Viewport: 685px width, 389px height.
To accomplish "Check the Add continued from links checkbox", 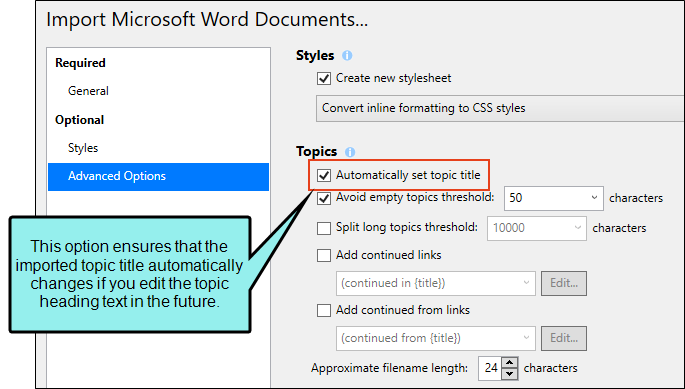I will (x=324, y=310).
